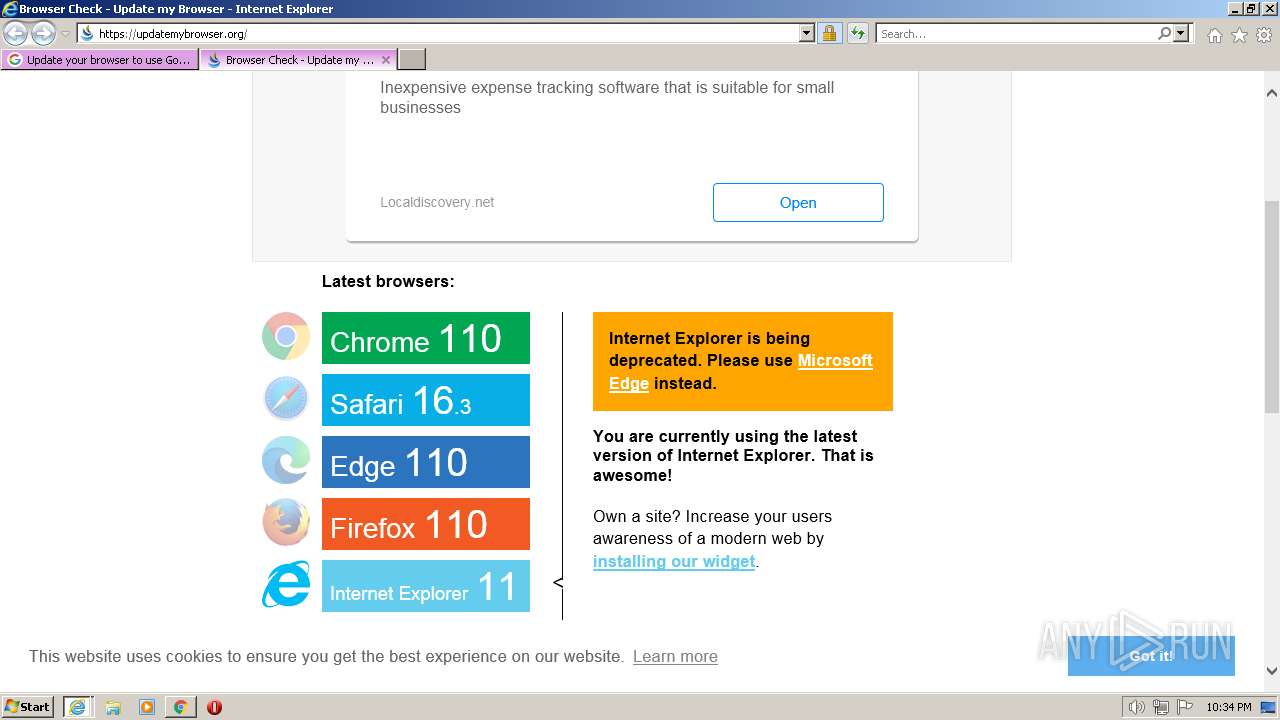Click the Action Center flag icon
Screen dimensions: 1280x720
point(1184,707)
